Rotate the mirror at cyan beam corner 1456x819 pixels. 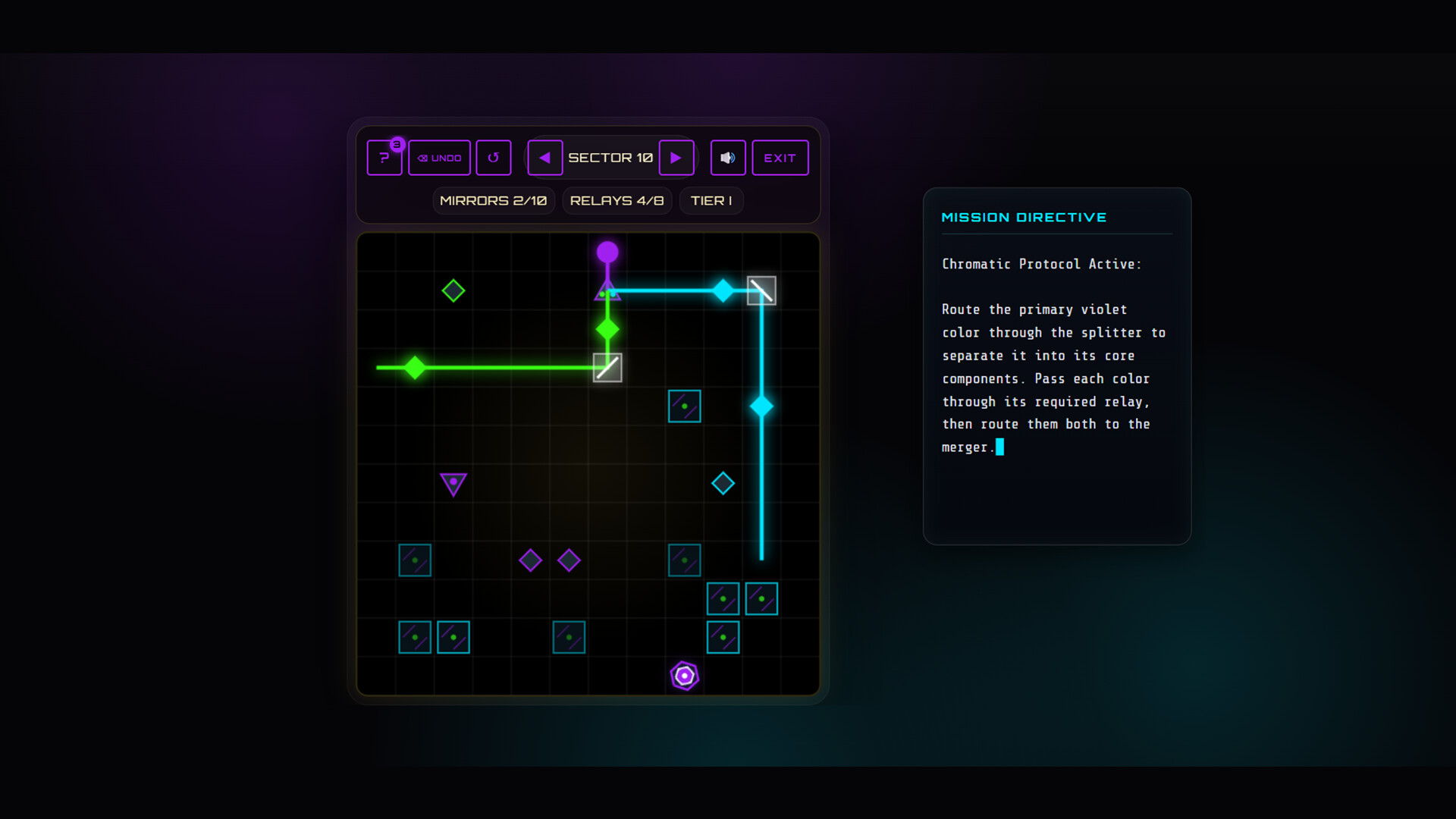pyautogui.click(x=761, y=290)
